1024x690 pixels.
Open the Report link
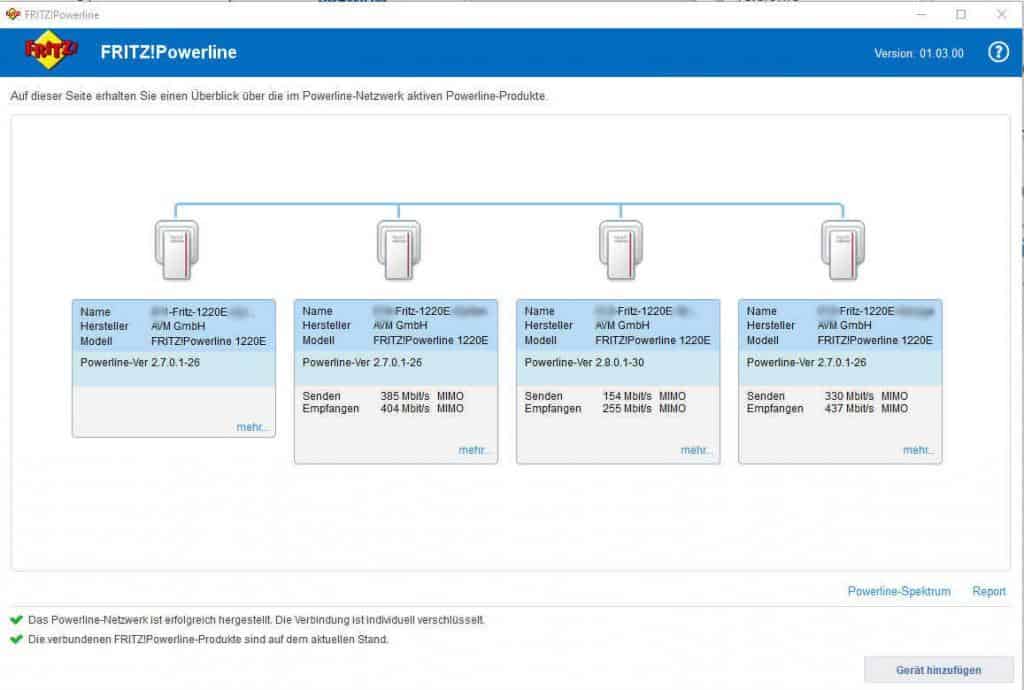[989, 591]
